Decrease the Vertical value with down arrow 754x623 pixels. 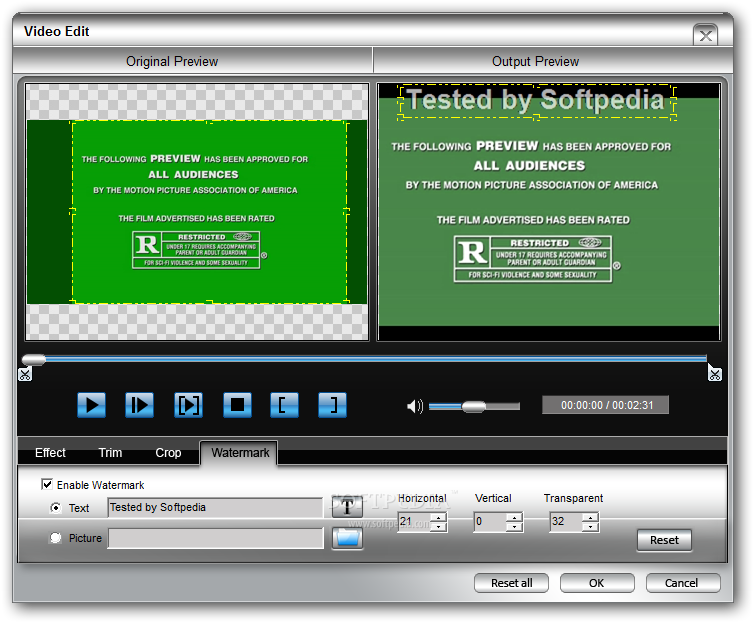(515, 527)
